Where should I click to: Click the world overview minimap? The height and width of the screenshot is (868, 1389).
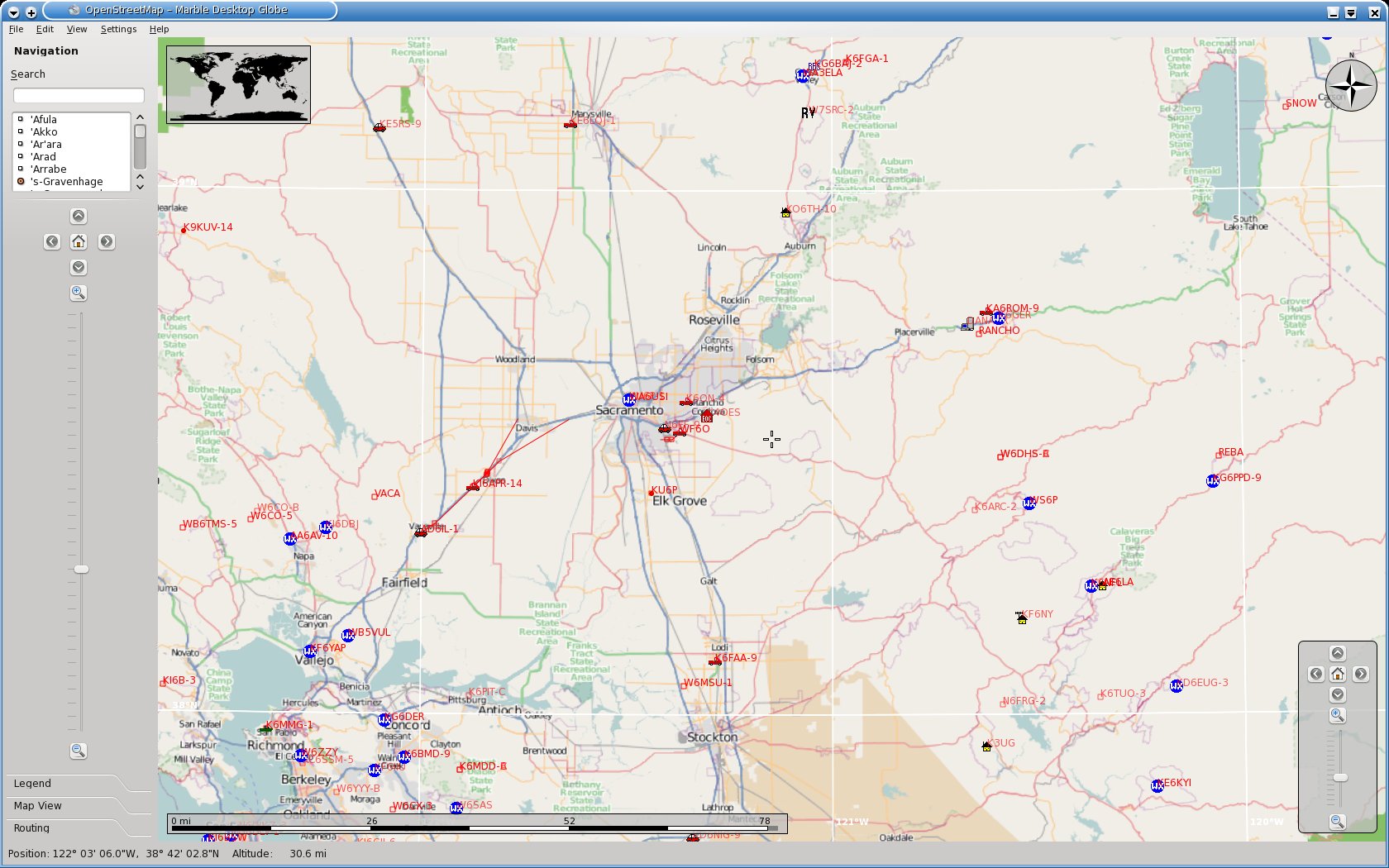[238, 84]
